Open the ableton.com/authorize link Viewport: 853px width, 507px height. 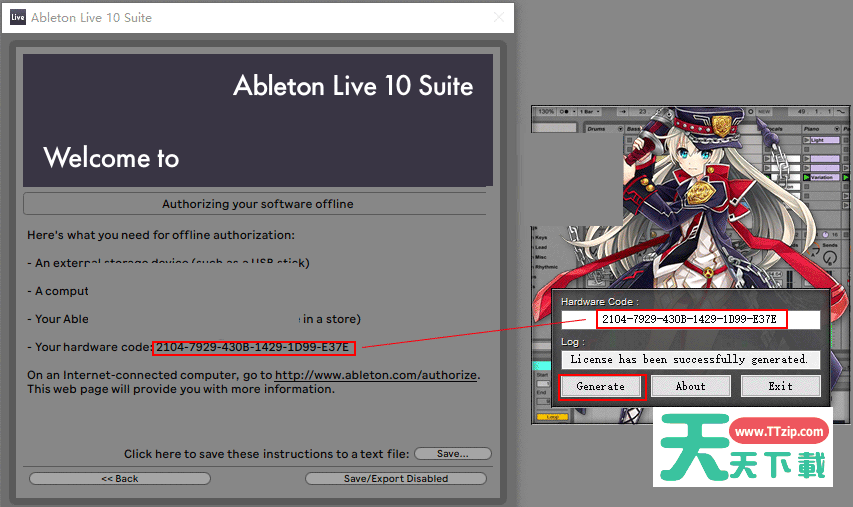376,375
